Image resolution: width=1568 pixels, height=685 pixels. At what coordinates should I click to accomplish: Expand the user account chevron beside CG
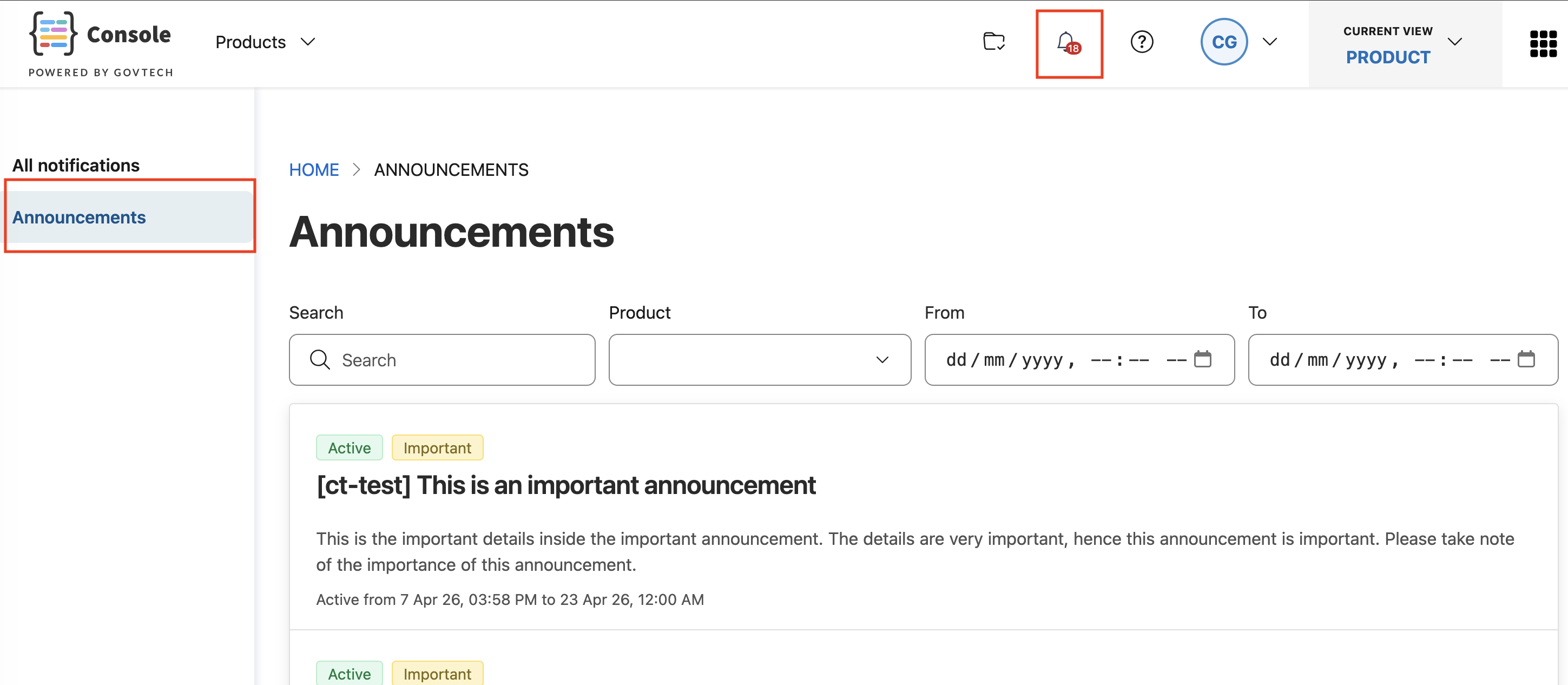coord(1269,42)
